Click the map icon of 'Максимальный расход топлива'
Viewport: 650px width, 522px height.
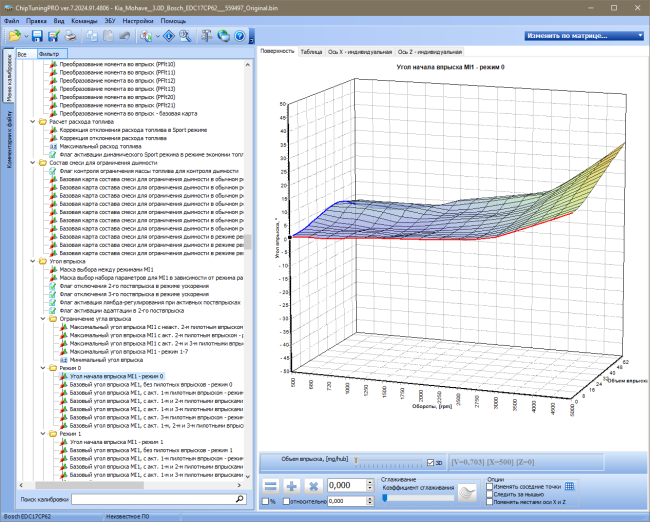(53, 146)
